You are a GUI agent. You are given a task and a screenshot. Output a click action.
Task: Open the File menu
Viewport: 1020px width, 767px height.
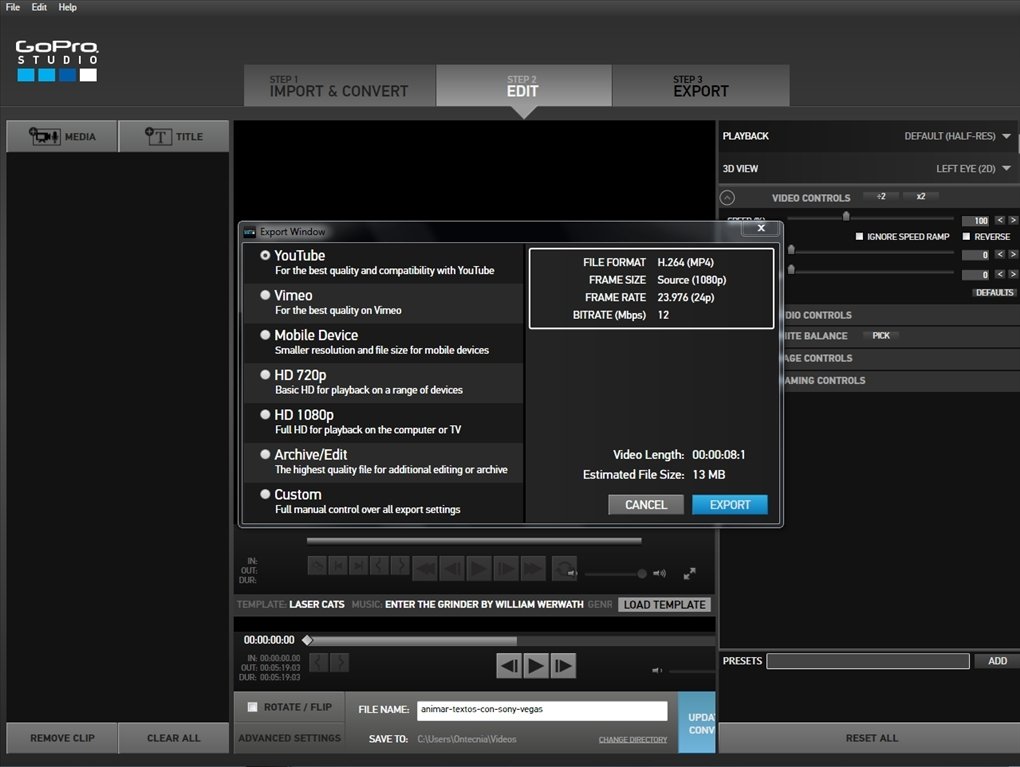pos(13,7)
